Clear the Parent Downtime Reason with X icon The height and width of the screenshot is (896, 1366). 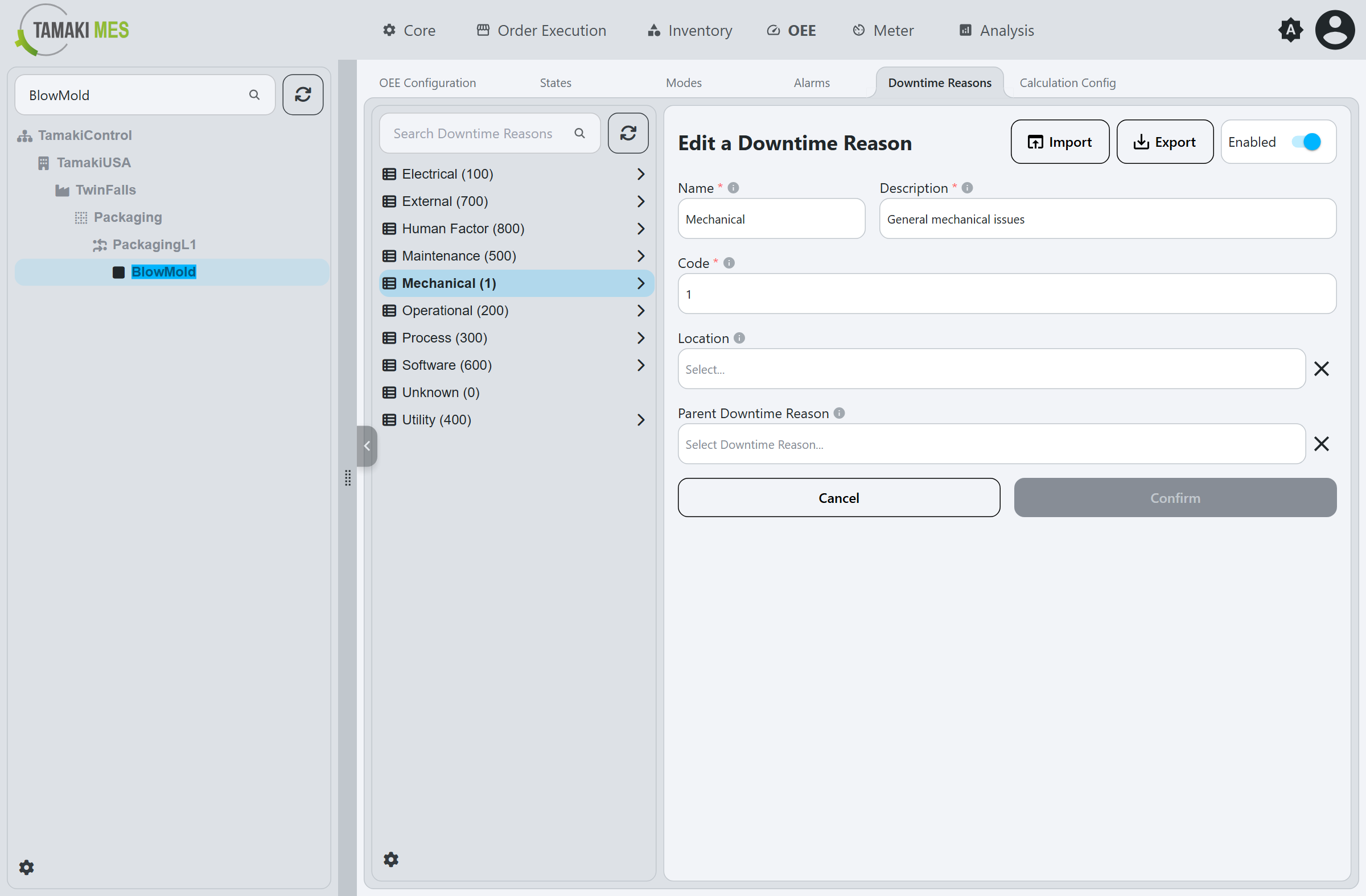(x=1321, y=444)
